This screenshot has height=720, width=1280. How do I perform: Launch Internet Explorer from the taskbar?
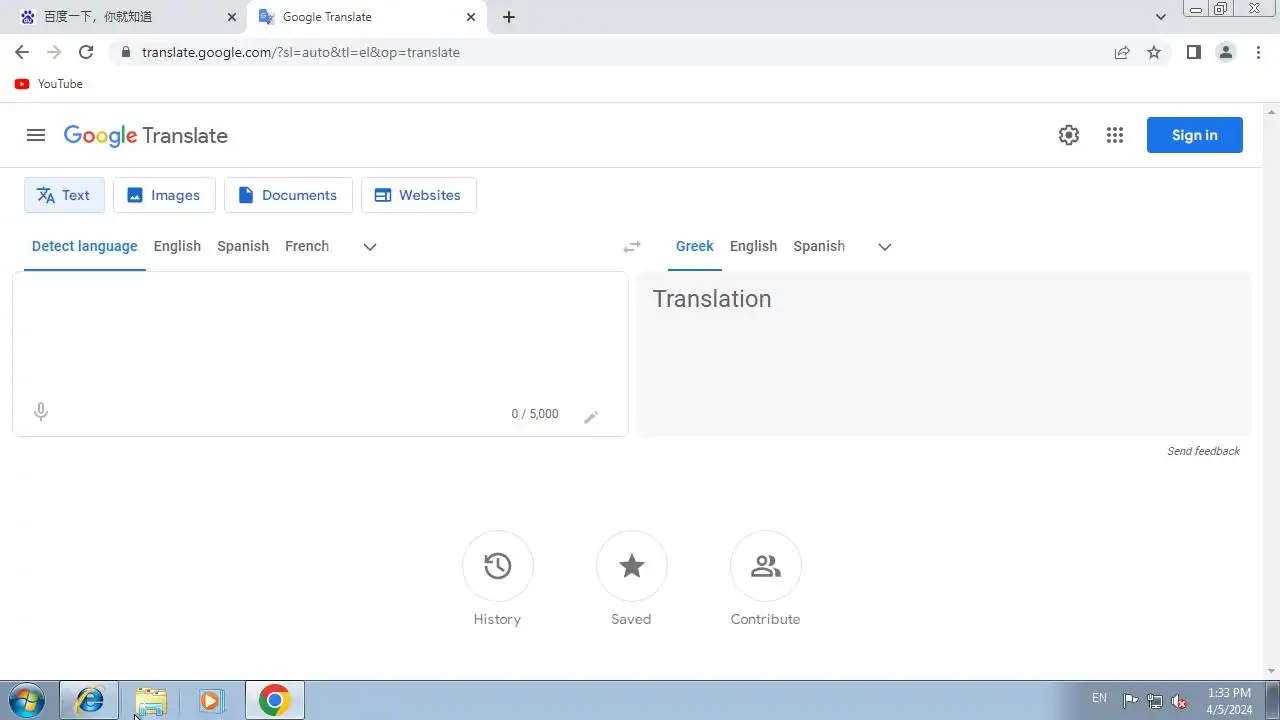click(x=90, y=700)
